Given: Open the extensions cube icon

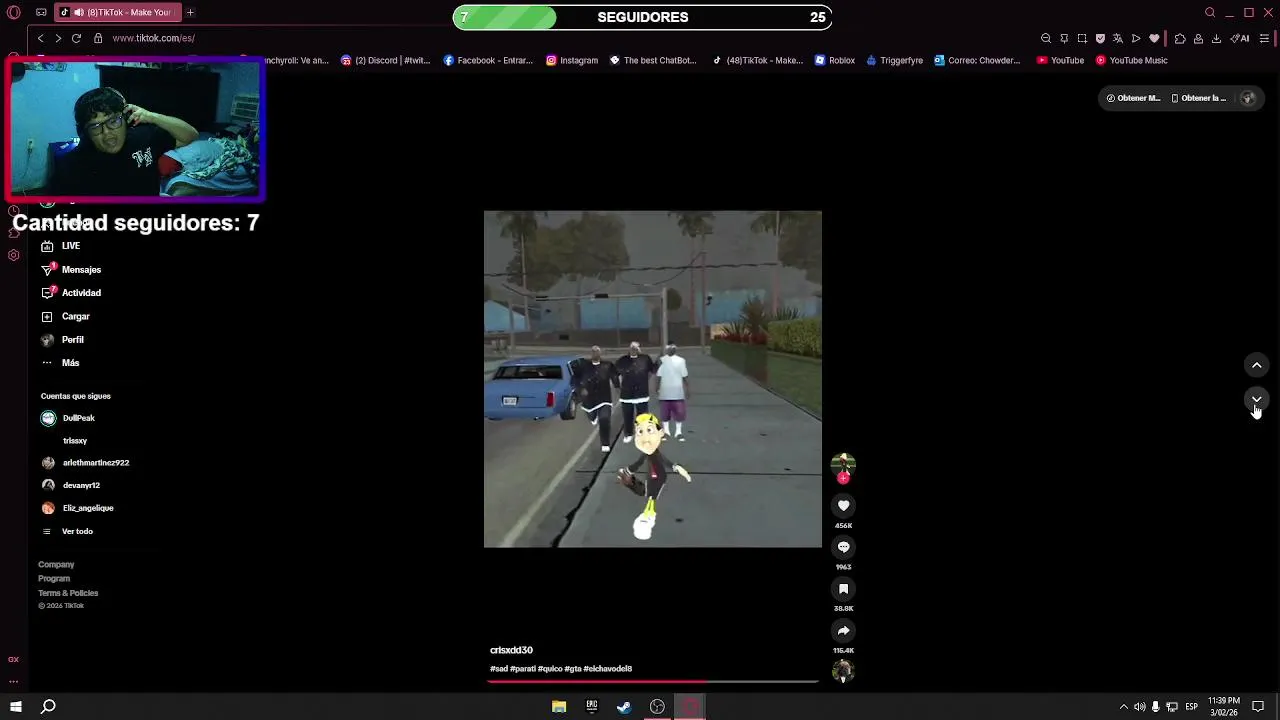Looking at the screenshot, I should [x=1180, y=38].
